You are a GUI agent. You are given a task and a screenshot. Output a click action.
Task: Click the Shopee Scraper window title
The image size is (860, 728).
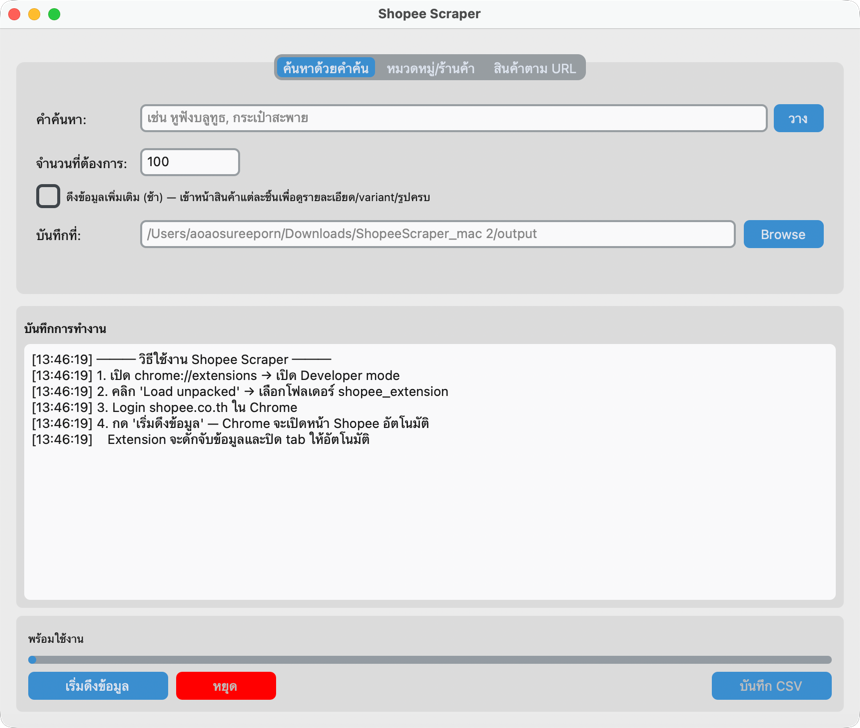(429, 14)
